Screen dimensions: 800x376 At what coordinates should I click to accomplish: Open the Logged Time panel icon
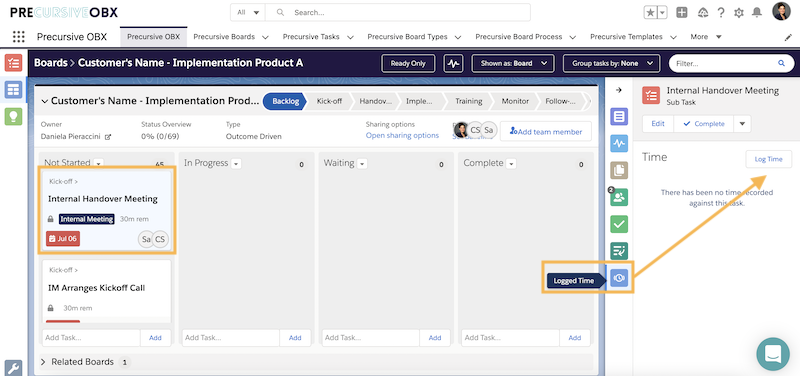coord(619,278)
